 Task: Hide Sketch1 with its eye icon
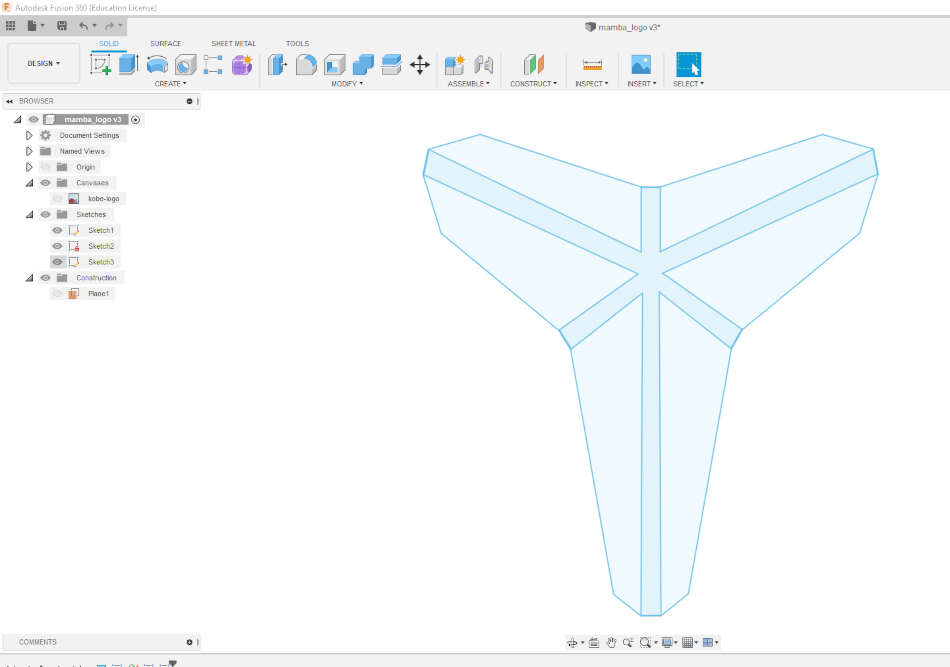(58, 230)
